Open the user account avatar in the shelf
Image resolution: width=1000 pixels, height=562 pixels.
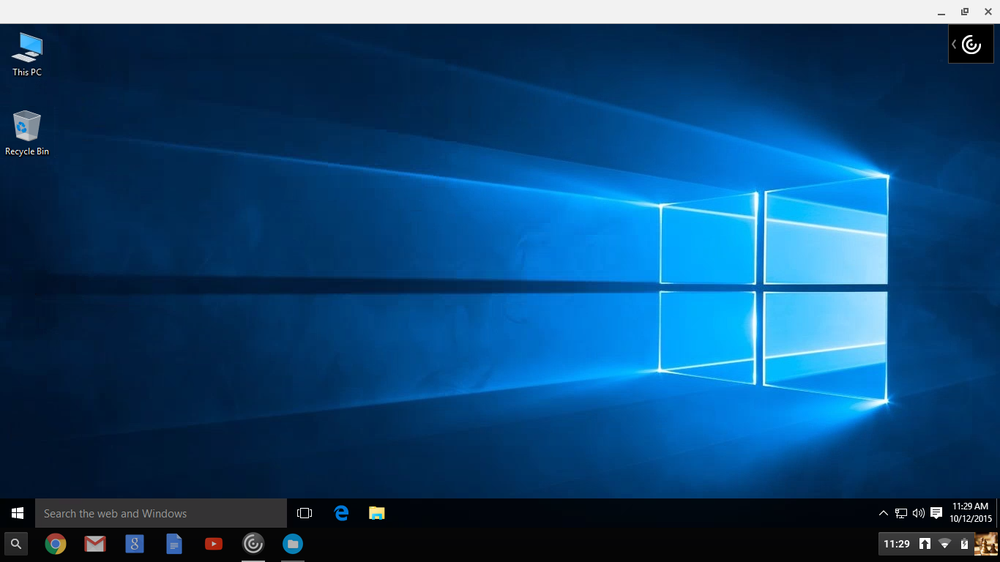(985, 544)
